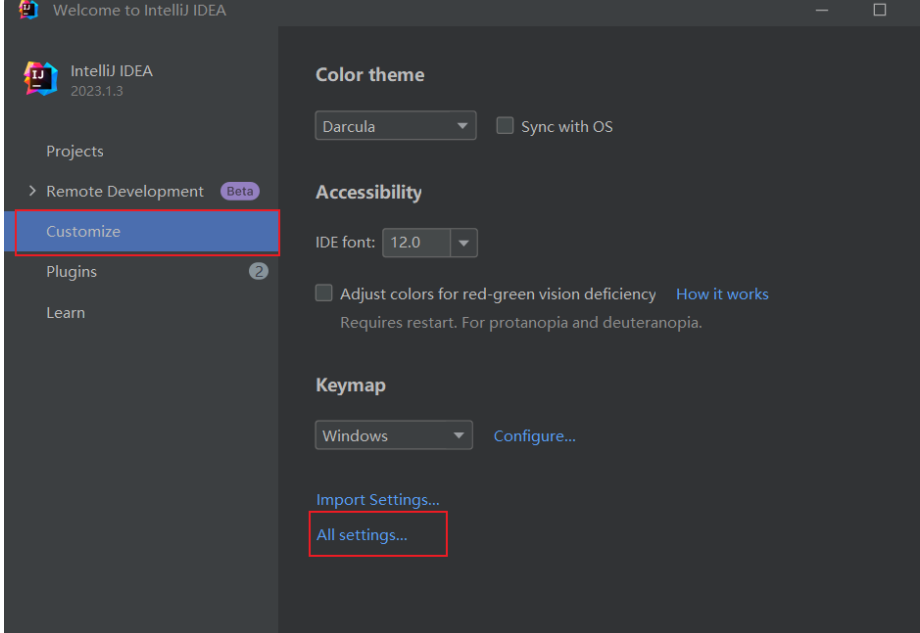Image resolution: width=920 pixels, height=633 pixels.
Task: Minimize the Welcome window
Action: click(821, 10)
